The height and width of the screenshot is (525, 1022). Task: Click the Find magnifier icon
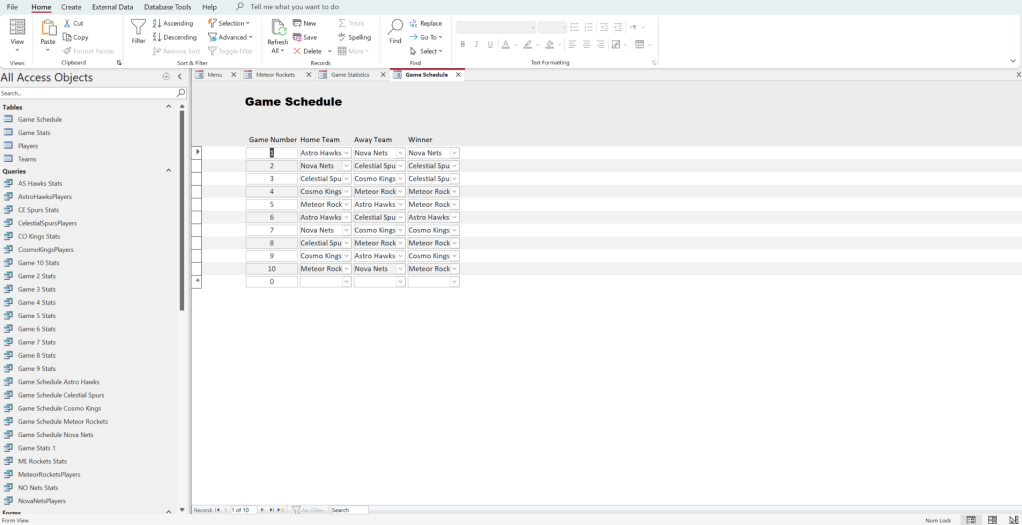pyautogui.click(x=395, y=30)
